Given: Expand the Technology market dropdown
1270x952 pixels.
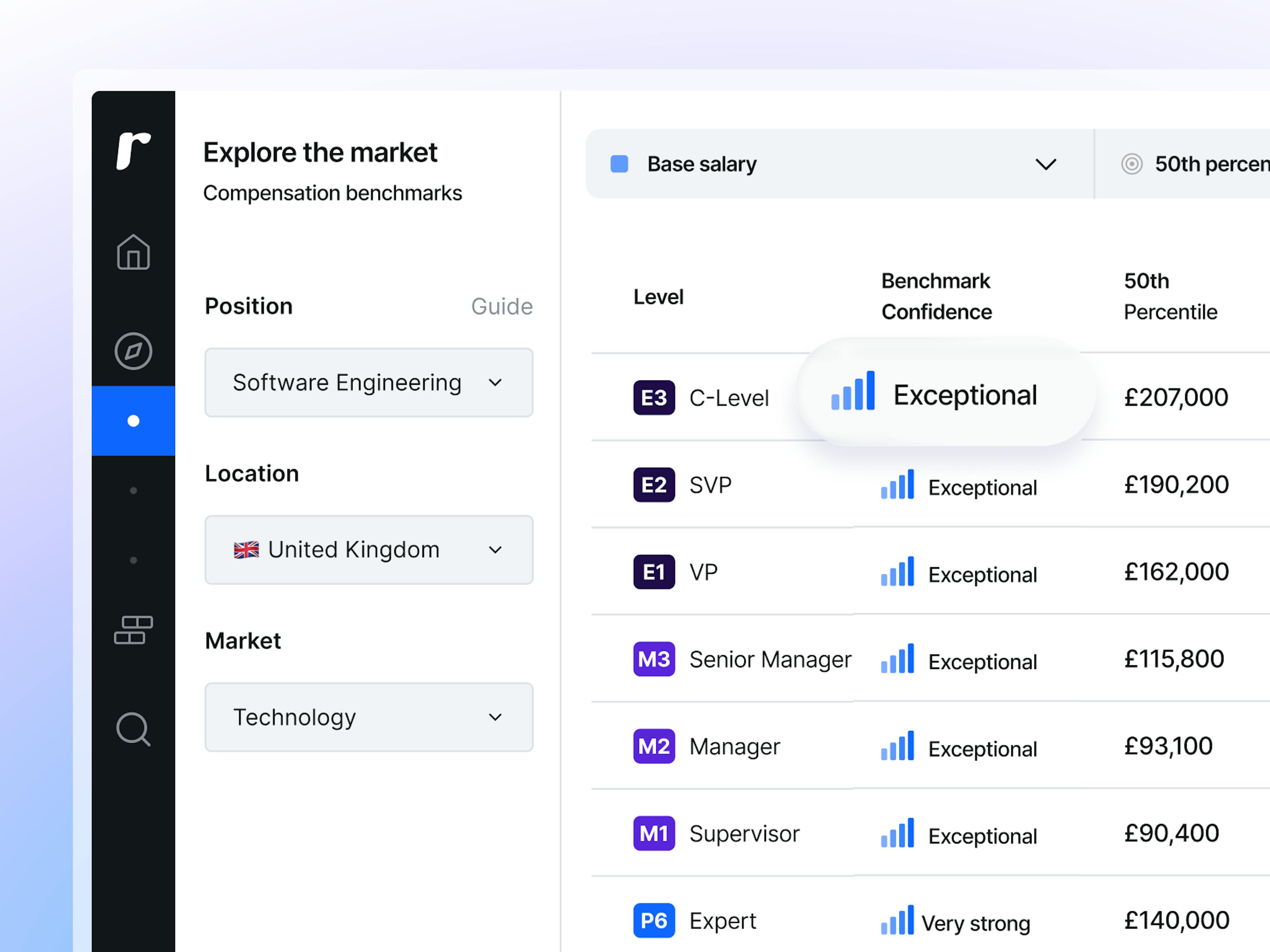Looking at the screenshot, I should pyautogui.click(x=369, y=717).
